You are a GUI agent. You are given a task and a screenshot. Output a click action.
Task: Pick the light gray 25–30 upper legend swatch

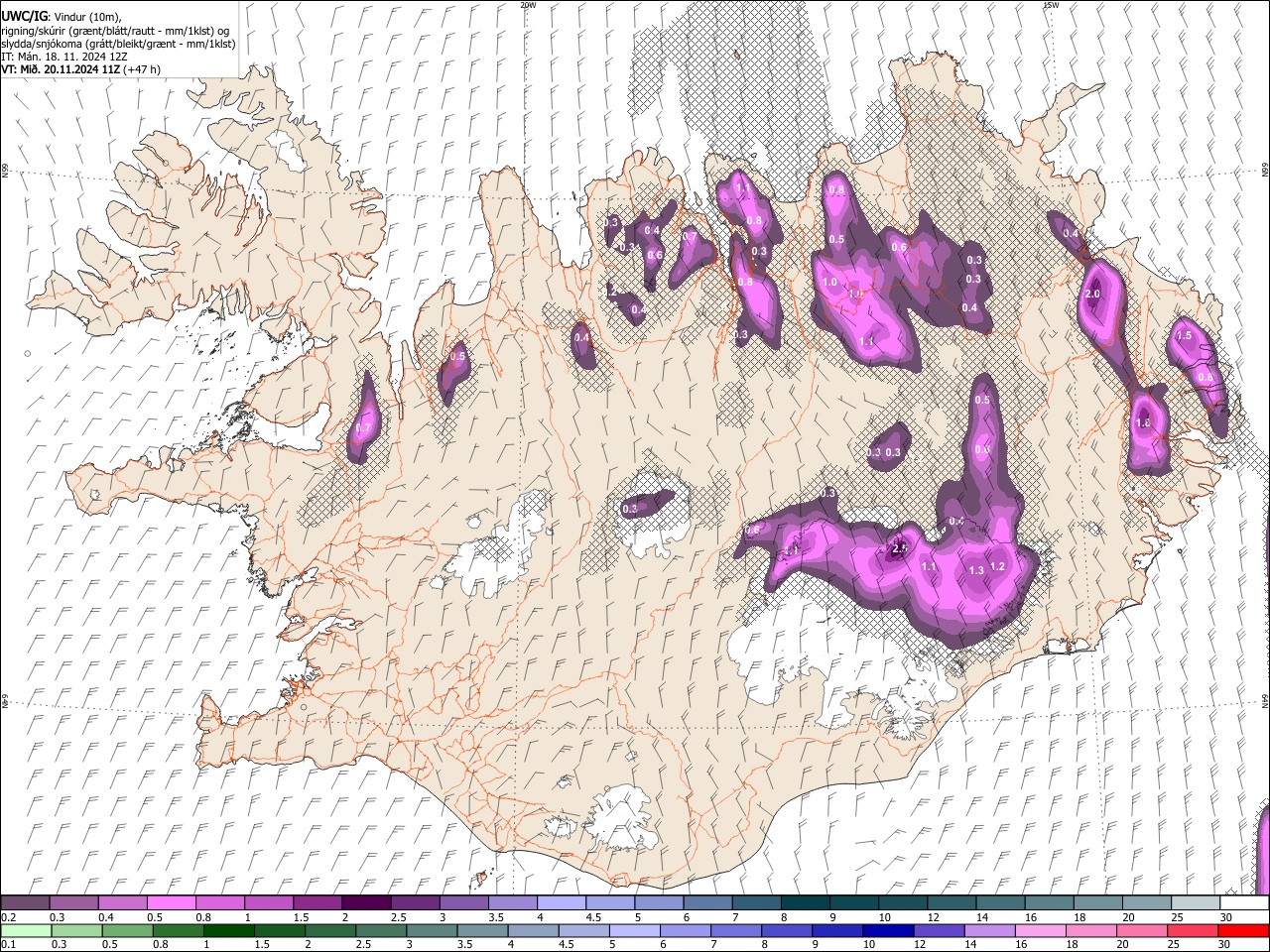pyautogui.click(x=1196, y=902)
